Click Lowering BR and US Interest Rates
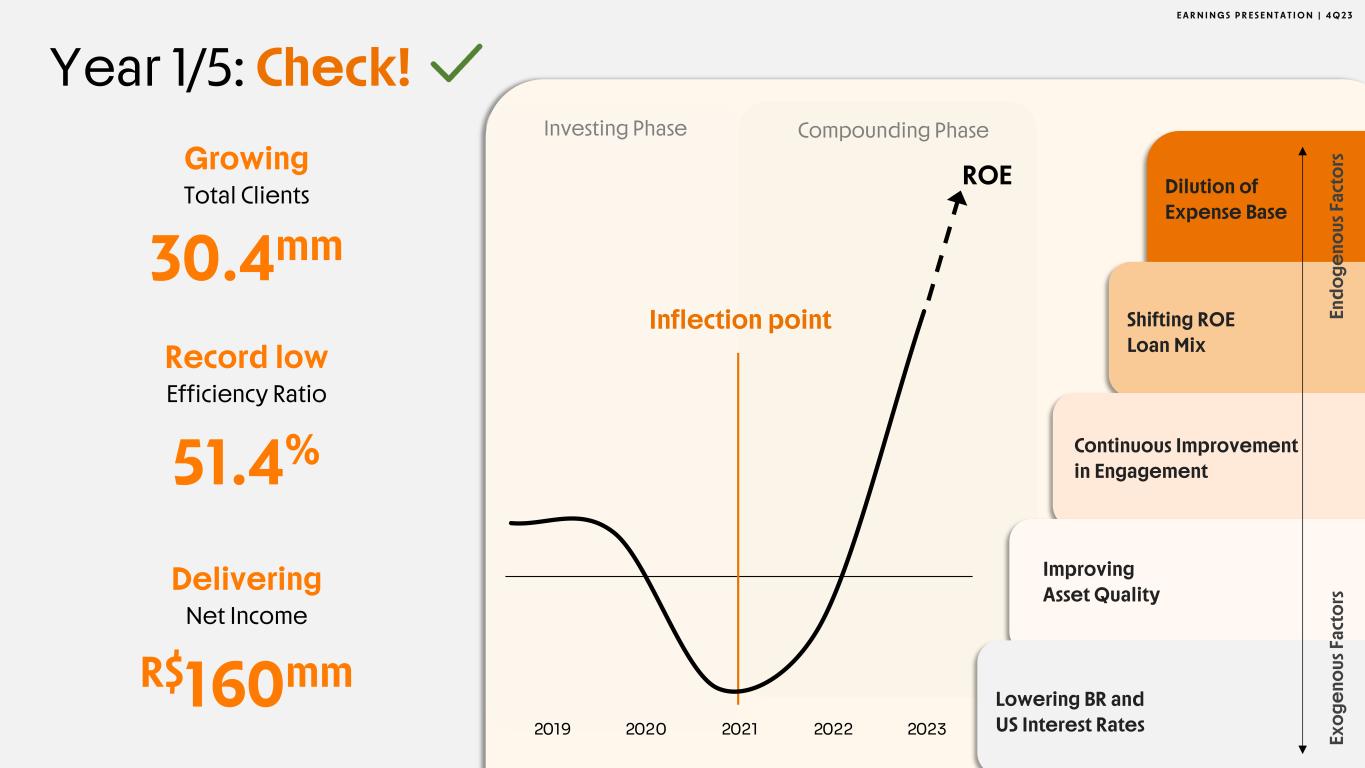Image resolution: width=1365 pixels, height=768 pixels. (x=1069, y=711)
